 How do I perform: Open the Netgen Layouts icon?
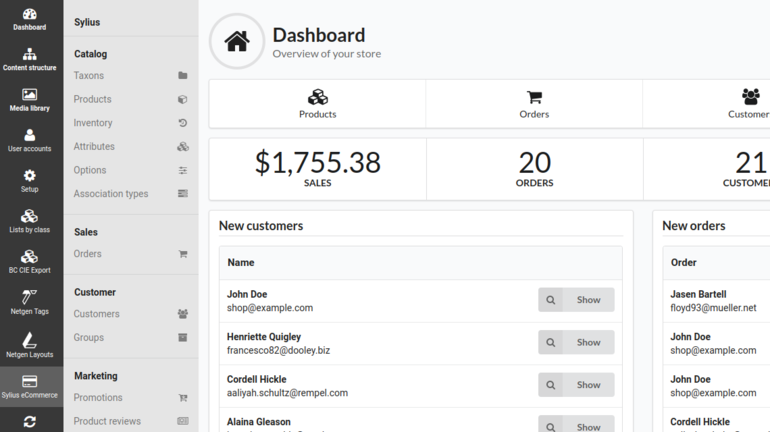tap(30, 345)
